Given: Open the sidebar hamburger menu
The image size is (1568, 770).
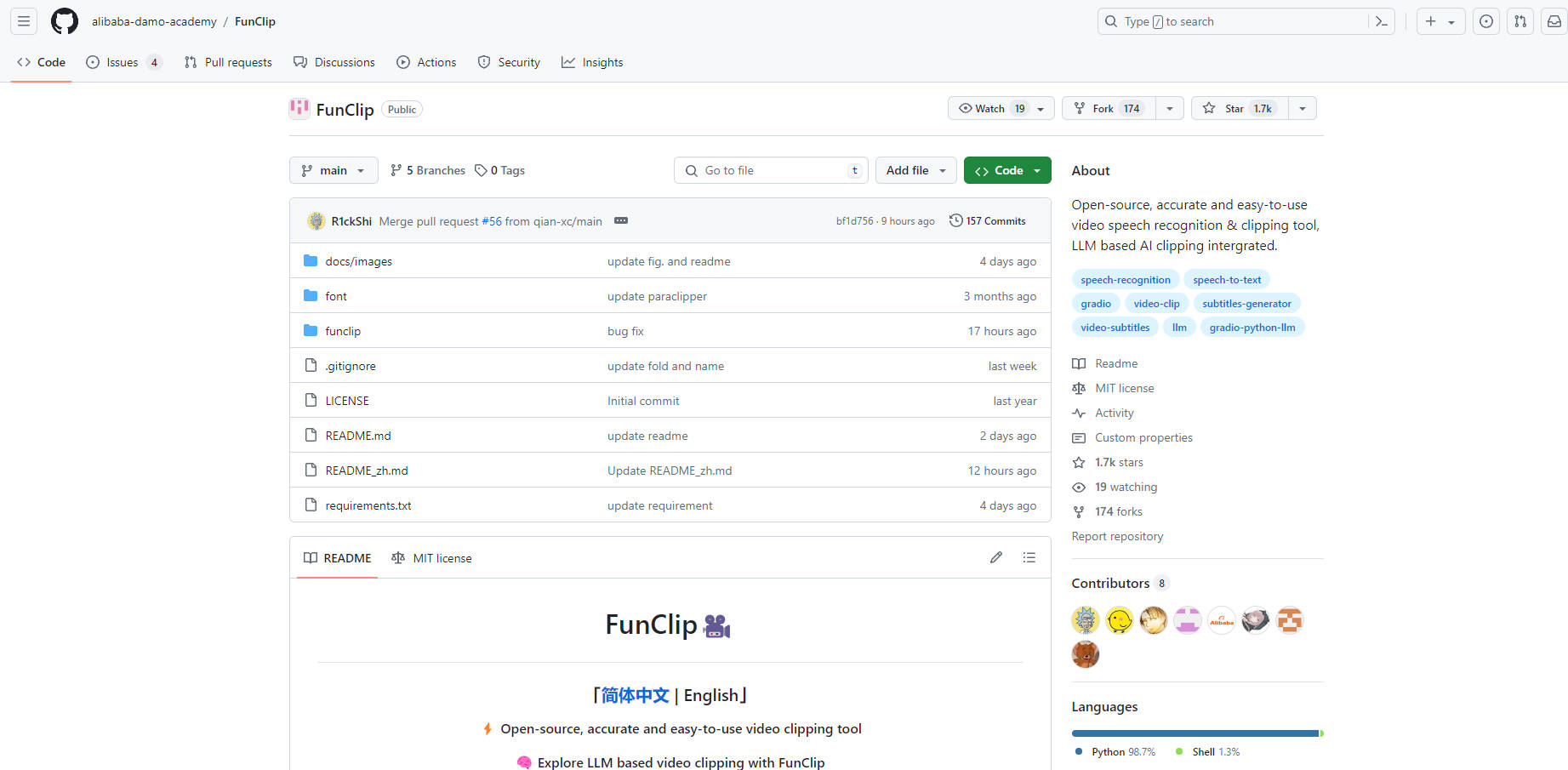Looking at the screenshot, I should tap(23, 20).
